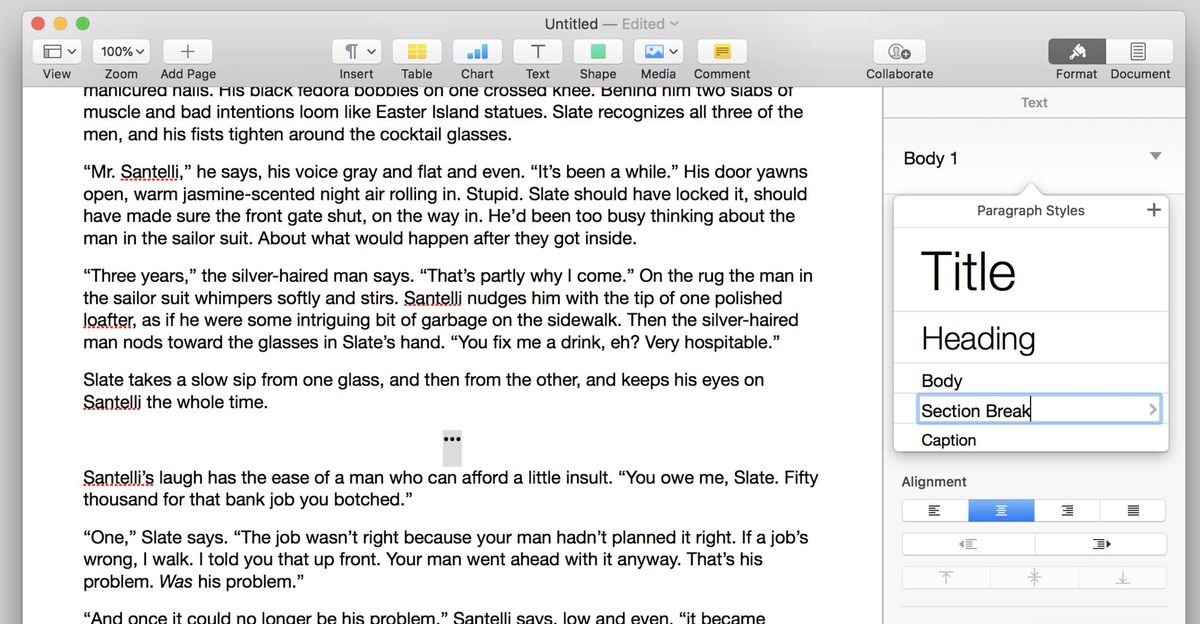Add a shape via the Shape icon
This screenshot has width=1200, height=624.
(x=597, y=52)
